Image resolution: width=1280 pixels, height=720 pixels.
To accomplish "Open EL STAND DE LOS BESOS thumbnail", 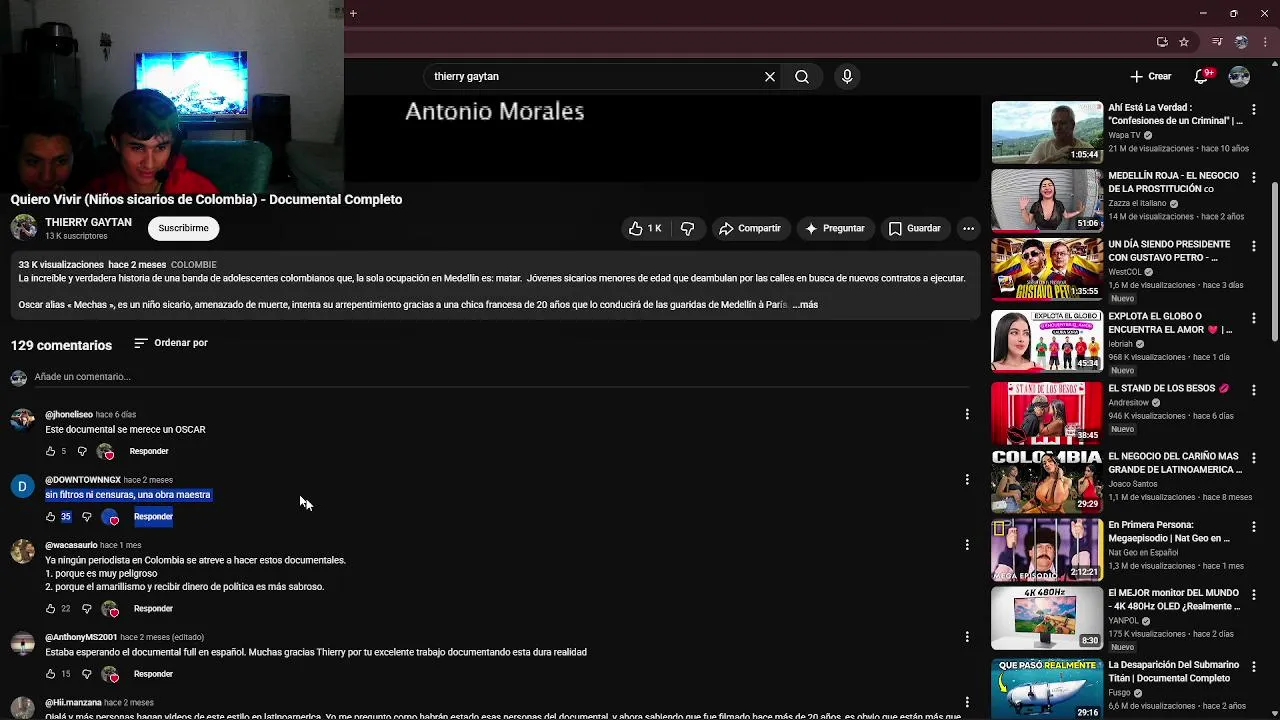I will coord(1047,413).
